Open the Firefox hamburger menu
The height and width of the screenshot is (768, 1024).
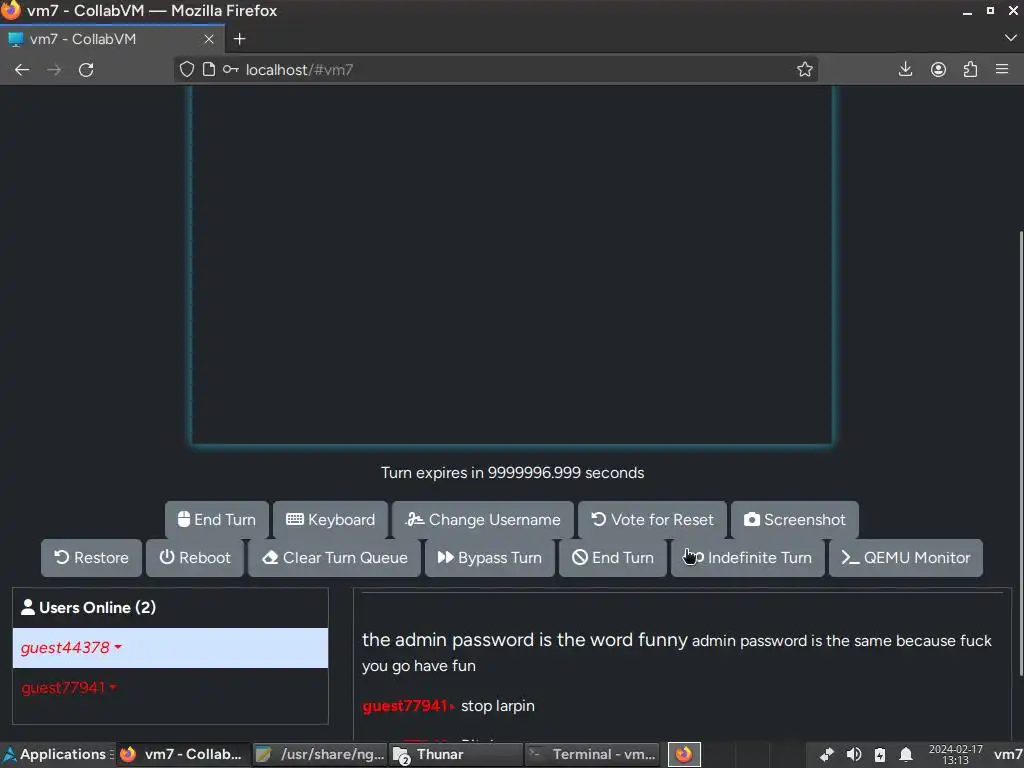click(x=1002, y=69)
